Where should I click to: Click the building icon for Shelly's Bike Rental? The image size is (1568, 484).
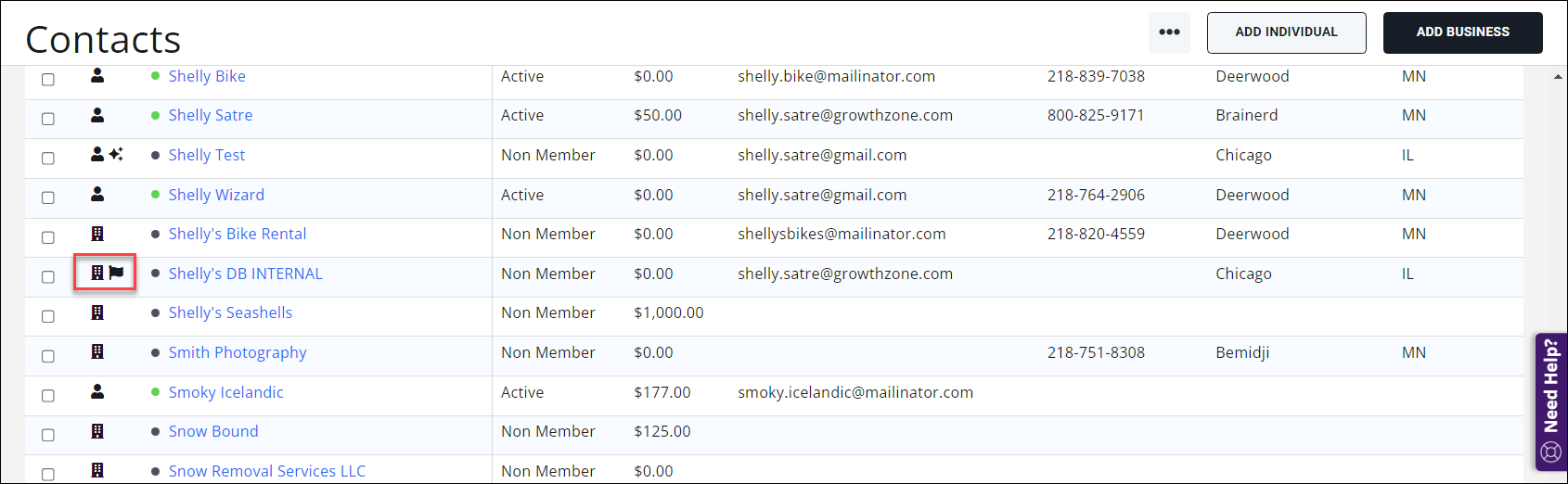click(x=97, y=234)
